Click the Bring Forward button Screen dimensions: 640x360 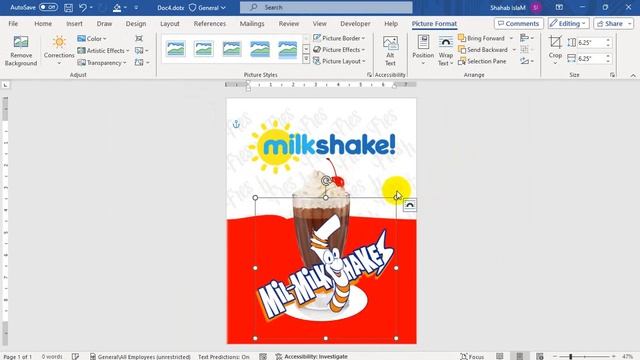(481, 38)
